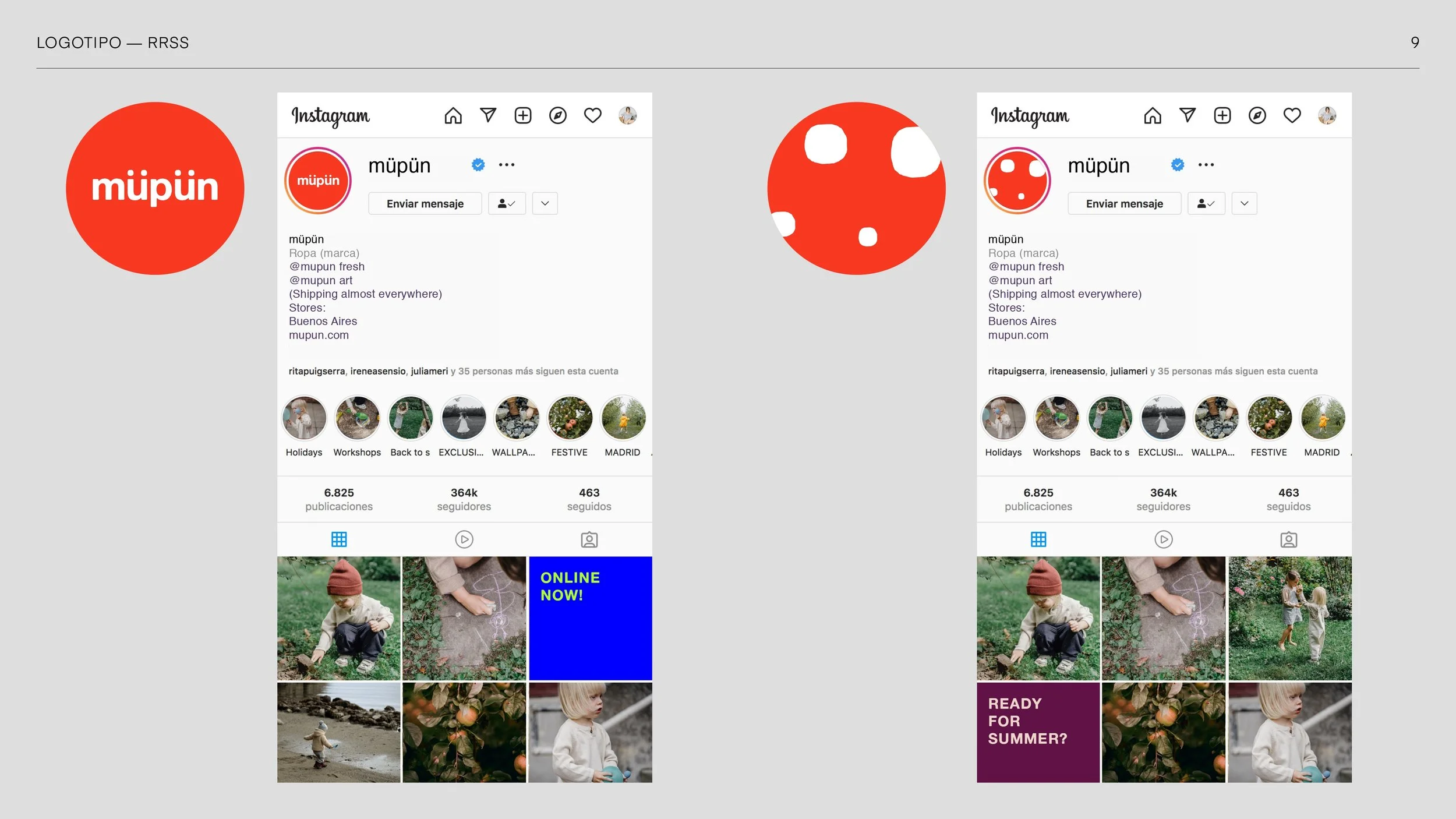Click Enviar mensaje button in left mockup
Image resolution: width=1456 pixels, height=819 pixels.
pos(425,203)
